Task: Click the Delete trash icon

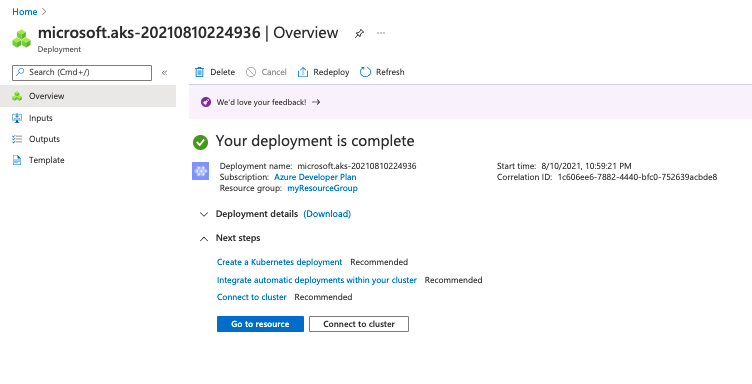Action: 199,72
